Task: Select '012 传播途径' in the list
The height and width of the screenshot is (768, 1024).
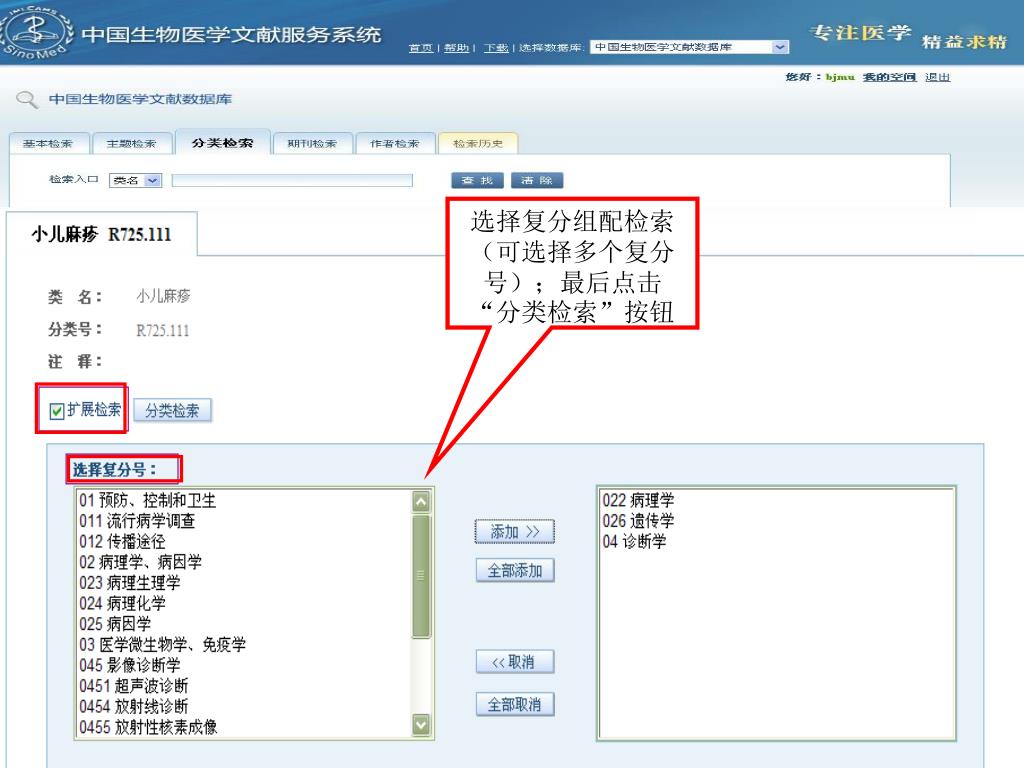Action: click(245, 542)
